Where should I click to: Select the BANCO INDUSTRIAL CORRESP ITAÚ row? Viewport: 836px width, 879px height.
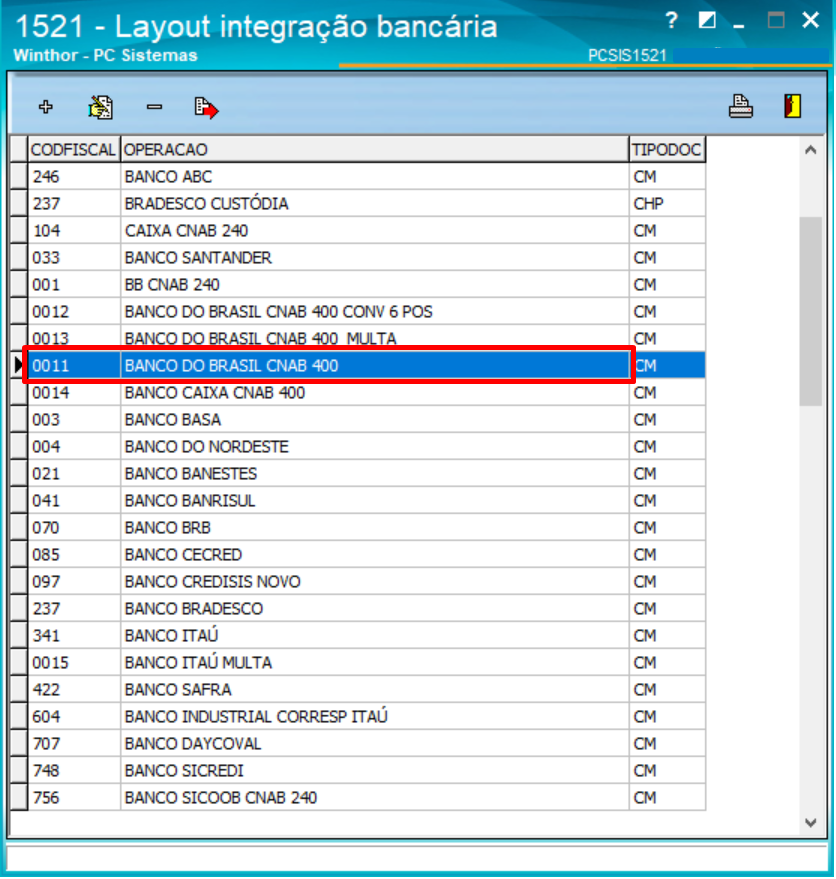367,716
